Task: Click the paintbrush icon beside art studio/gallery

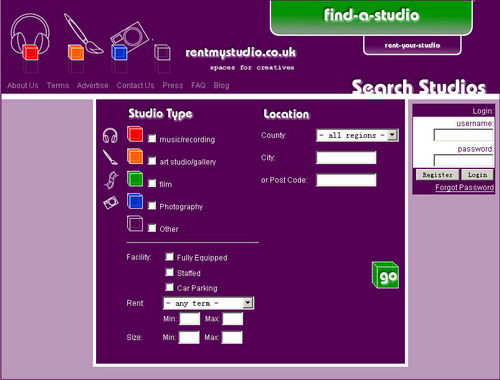Action: [x=110, y=157]
